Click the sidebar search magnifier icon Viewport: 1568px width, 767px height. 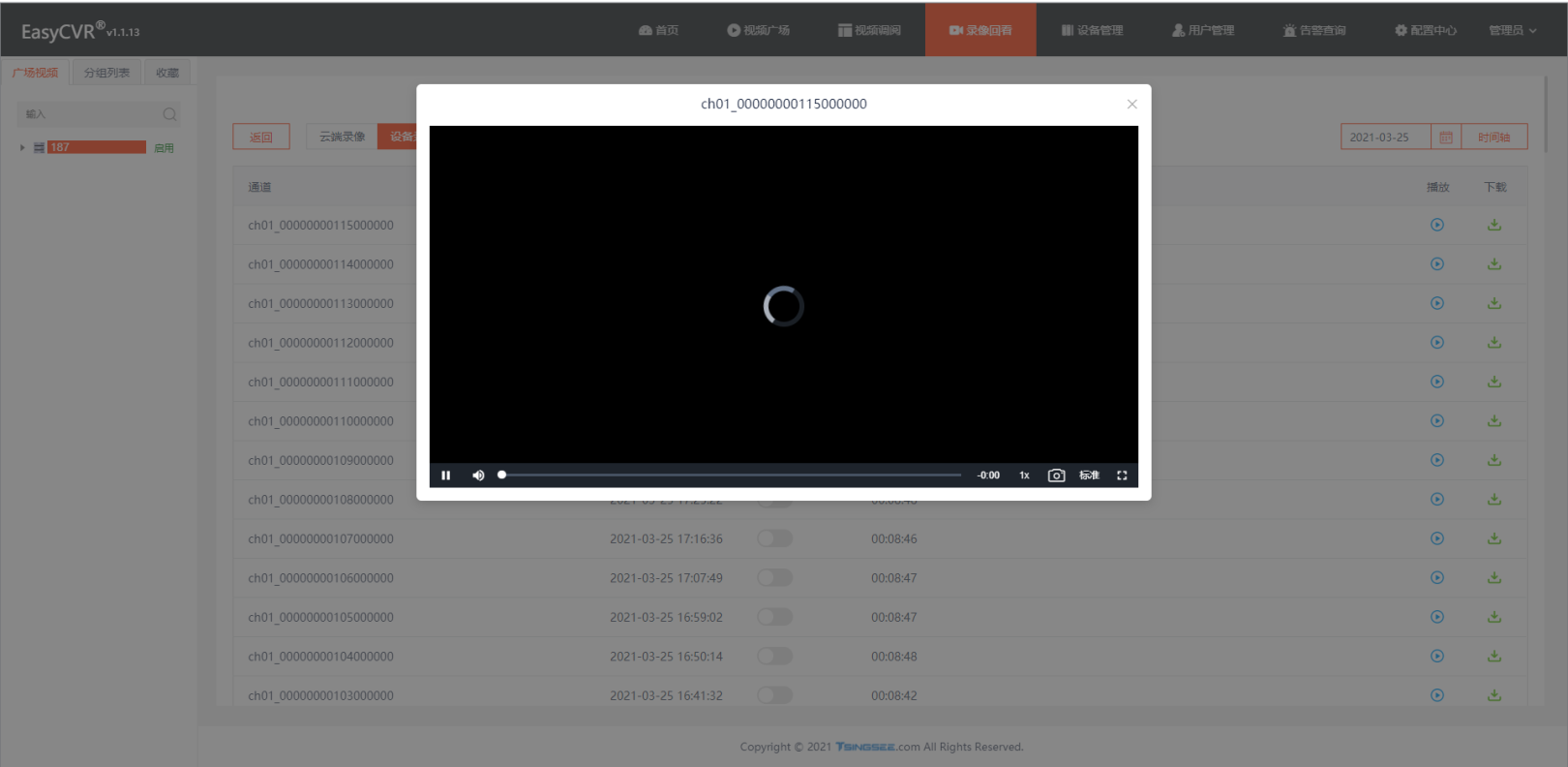tap(170, 114)
